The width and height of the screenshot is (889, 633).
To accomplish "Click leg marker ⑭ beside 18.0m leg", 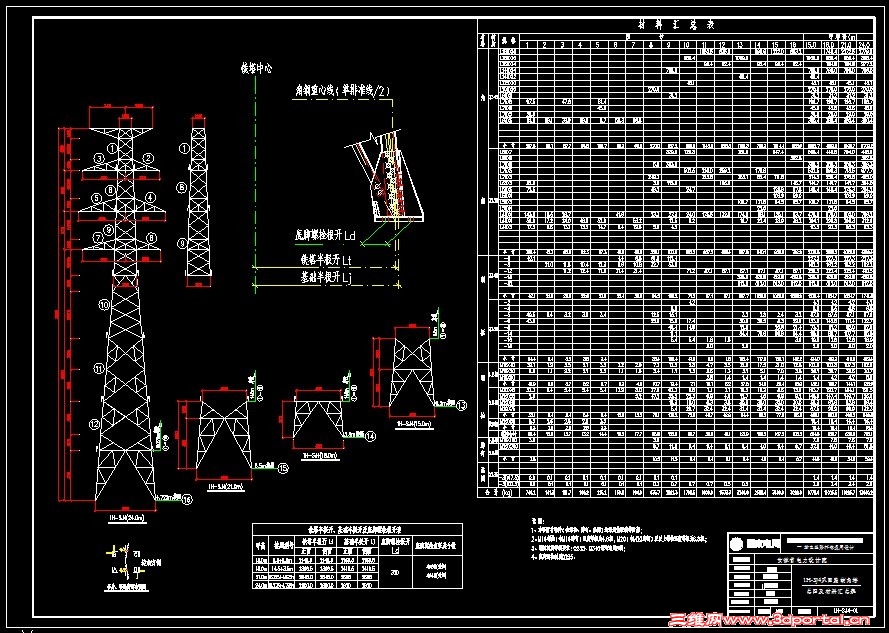I will (x=371, y=436).
